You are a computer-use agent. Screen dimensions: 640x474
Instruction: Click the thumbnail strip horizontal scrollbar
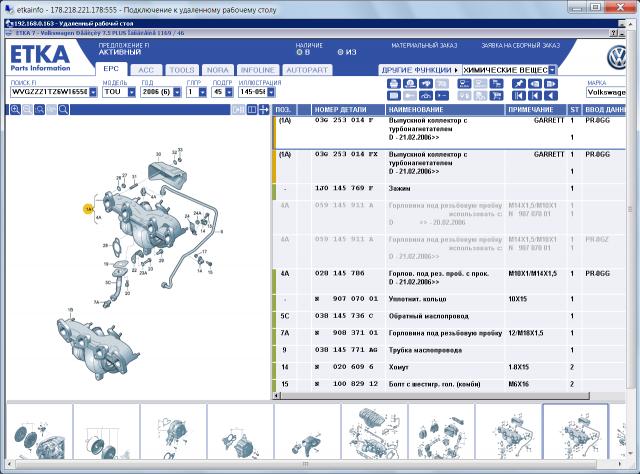[x=305, y=464]
